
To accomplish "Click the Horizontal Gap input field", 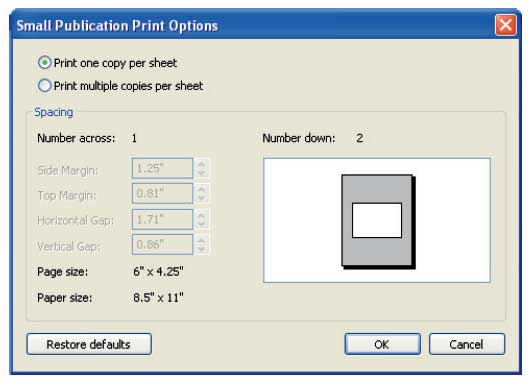I will point(163,219).
